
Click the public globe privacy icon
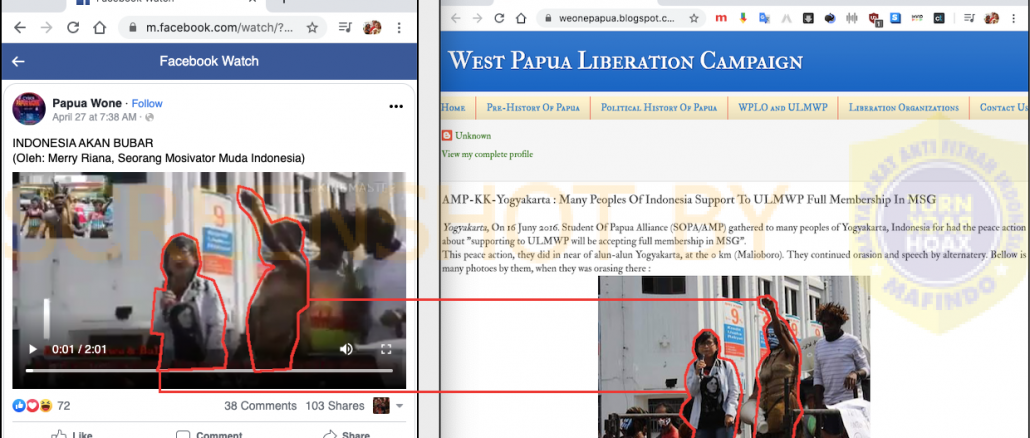[150, 117]
